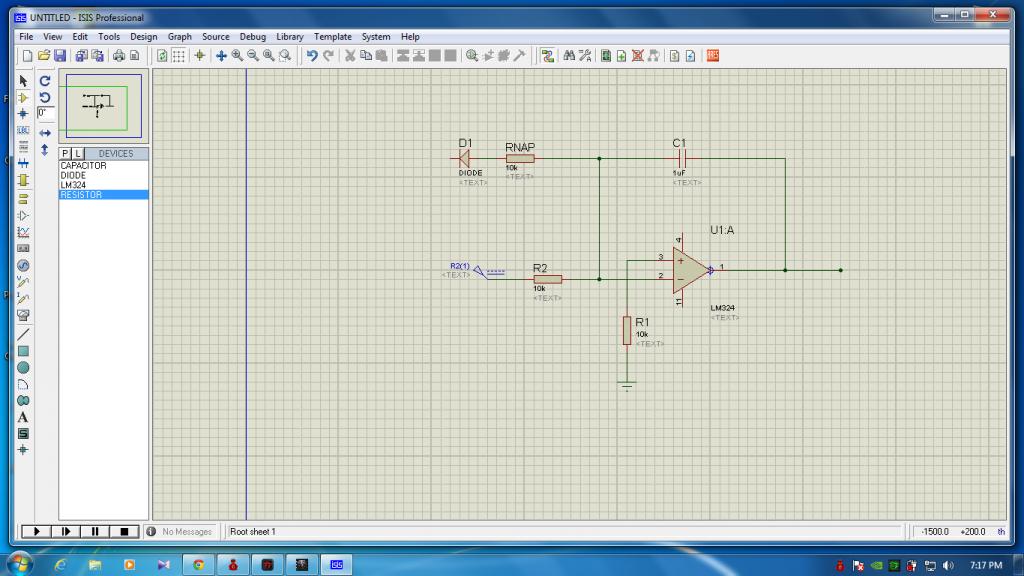The image size is (1024, 576).
Task: Pick the 2D Graphics Circle tool
Action: click(x=23, y=368)
